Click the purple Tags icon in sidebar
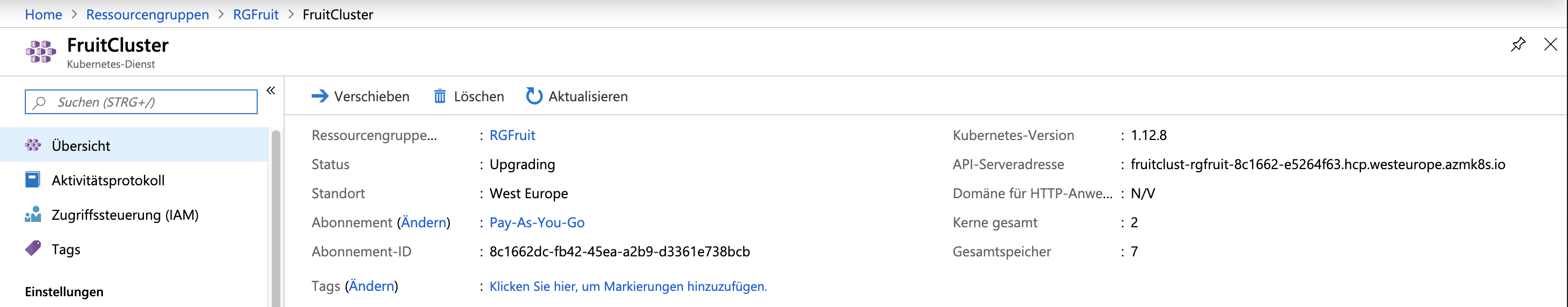1568x307 pixels. click(33, 249)
